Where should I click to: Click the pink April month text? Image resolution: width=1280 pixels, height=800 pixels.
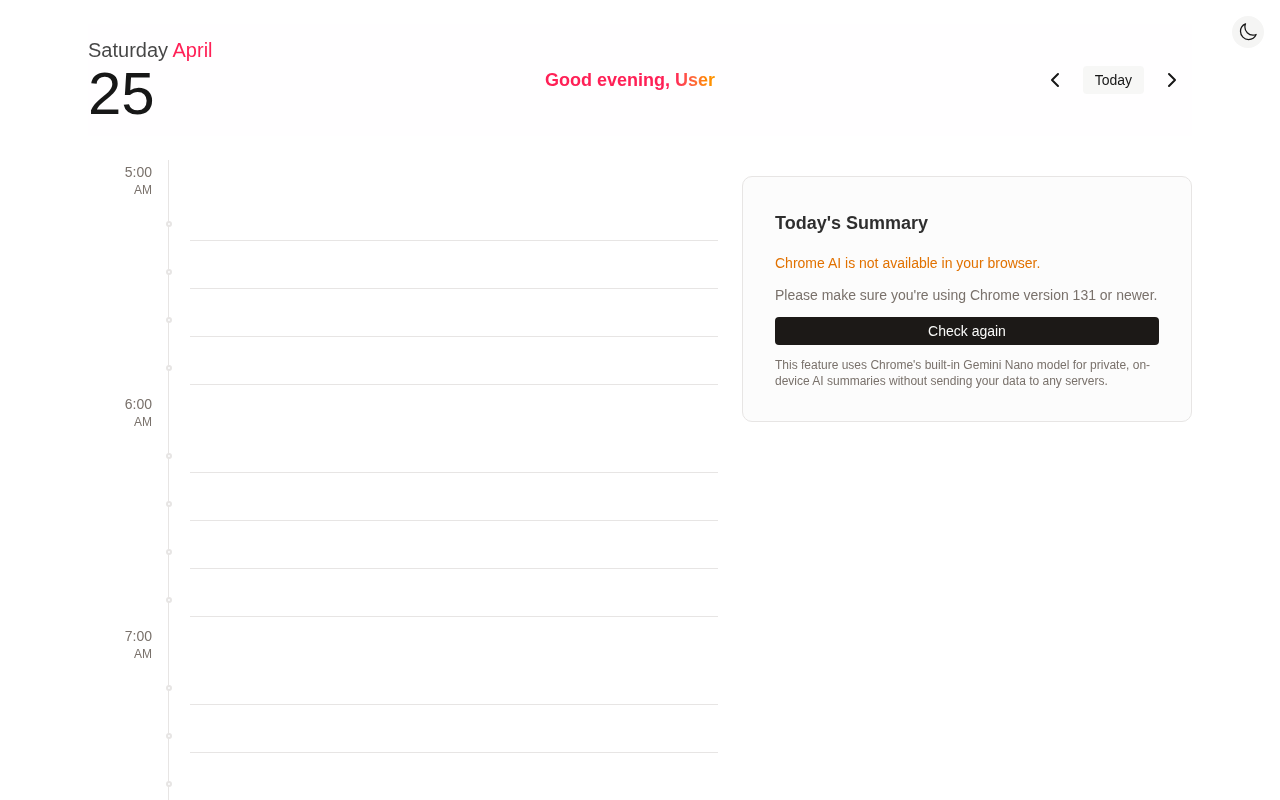(192, 50)
